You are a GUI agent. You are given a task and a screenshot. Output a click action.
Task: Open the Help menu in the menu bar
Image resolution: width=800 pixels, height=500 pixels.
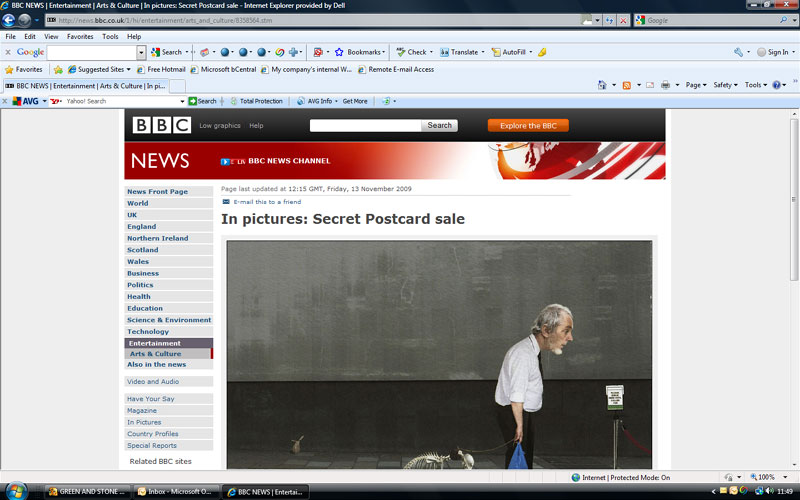point(134,37)
